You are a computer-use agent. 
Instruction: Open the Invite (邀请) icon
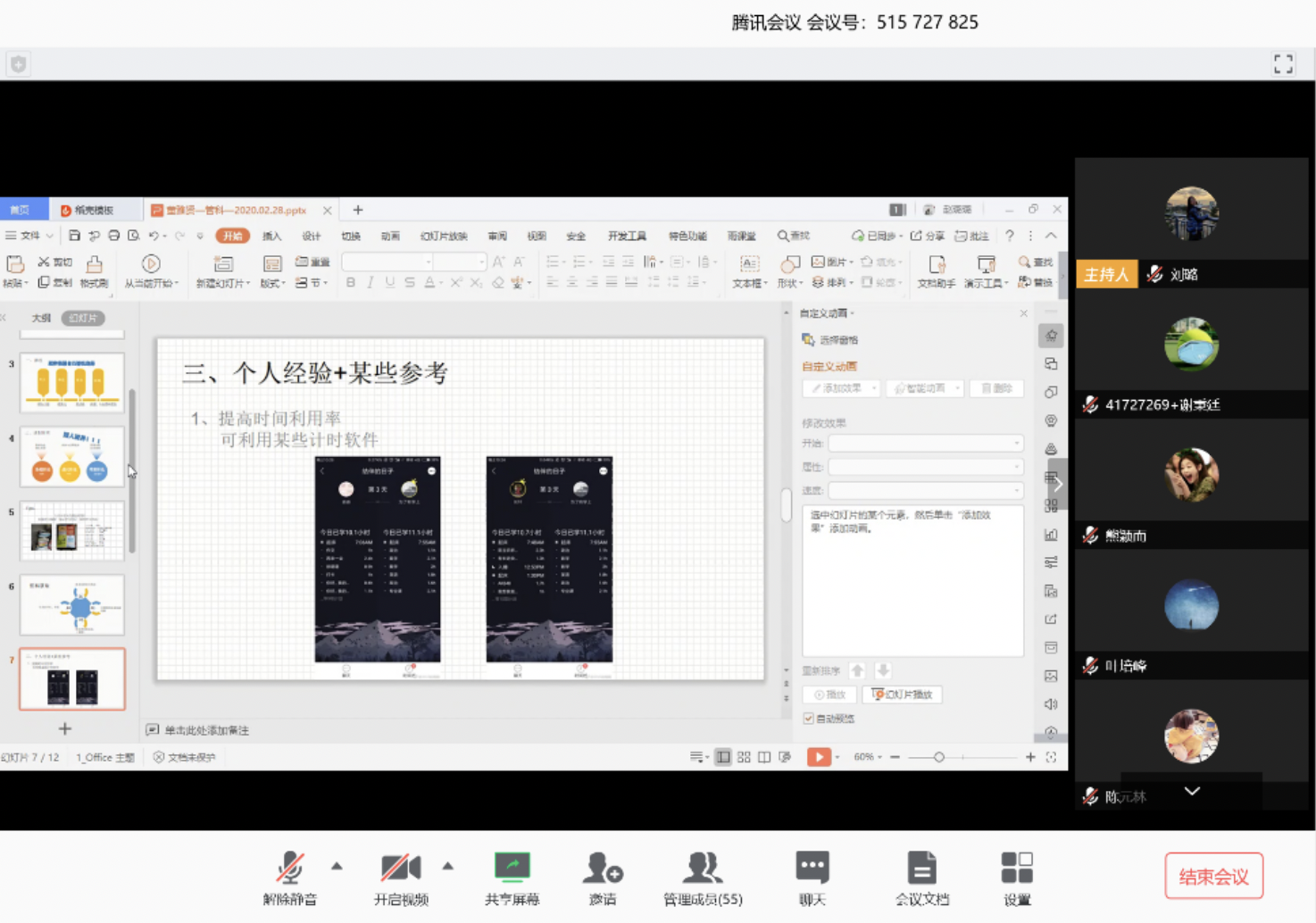[x=603, y=868]
